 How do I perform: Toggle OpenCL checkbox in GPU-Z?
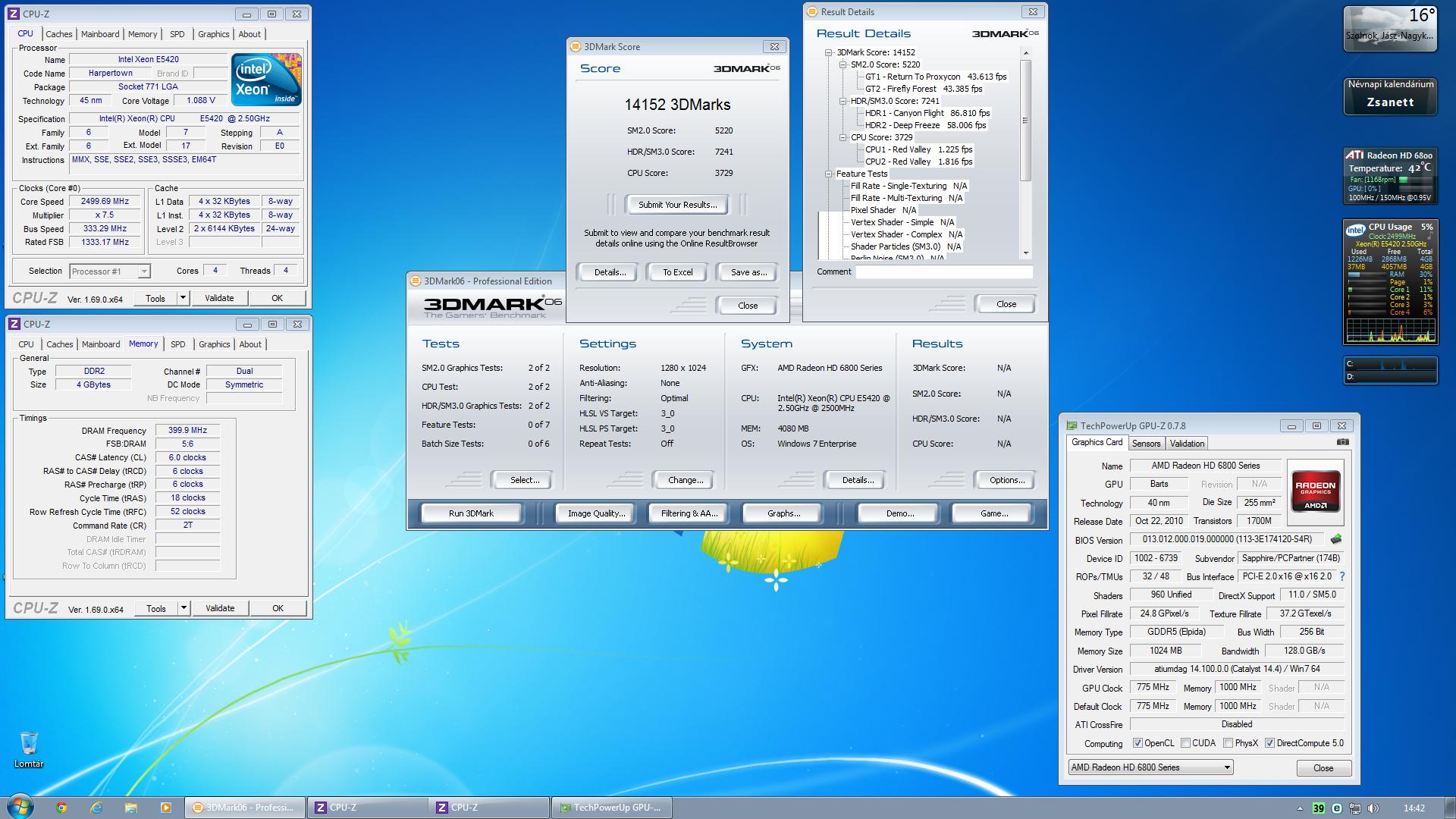(1137, 743)
